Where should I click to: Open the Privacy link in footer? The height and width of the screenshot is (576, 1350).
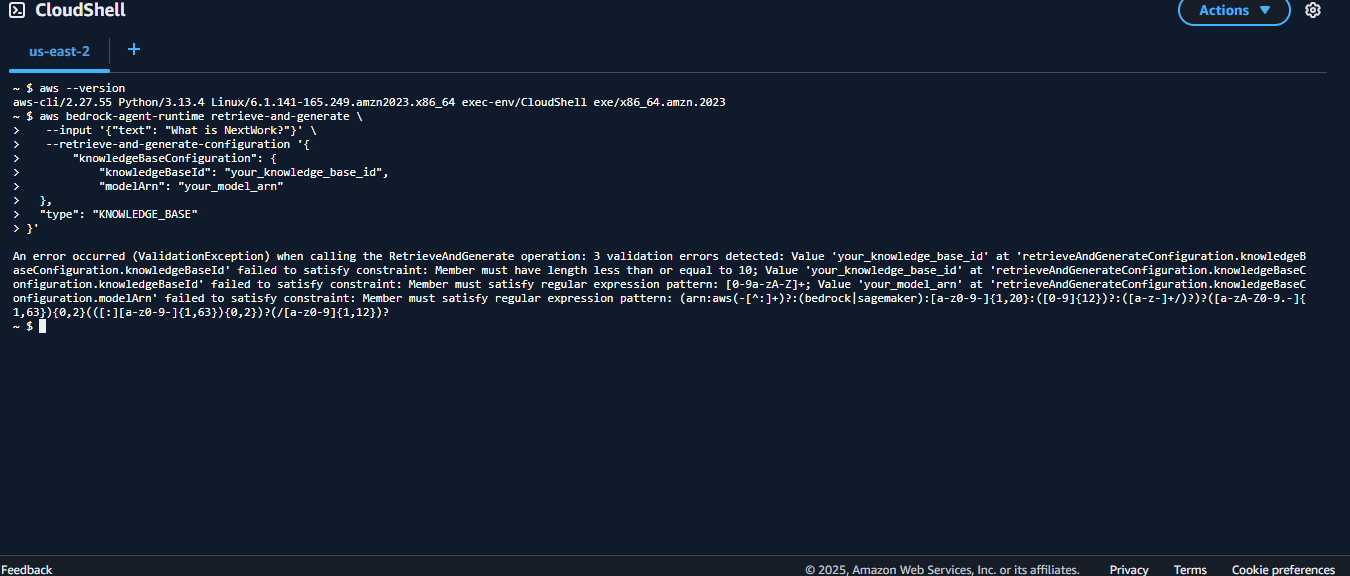pos(1129,569)
